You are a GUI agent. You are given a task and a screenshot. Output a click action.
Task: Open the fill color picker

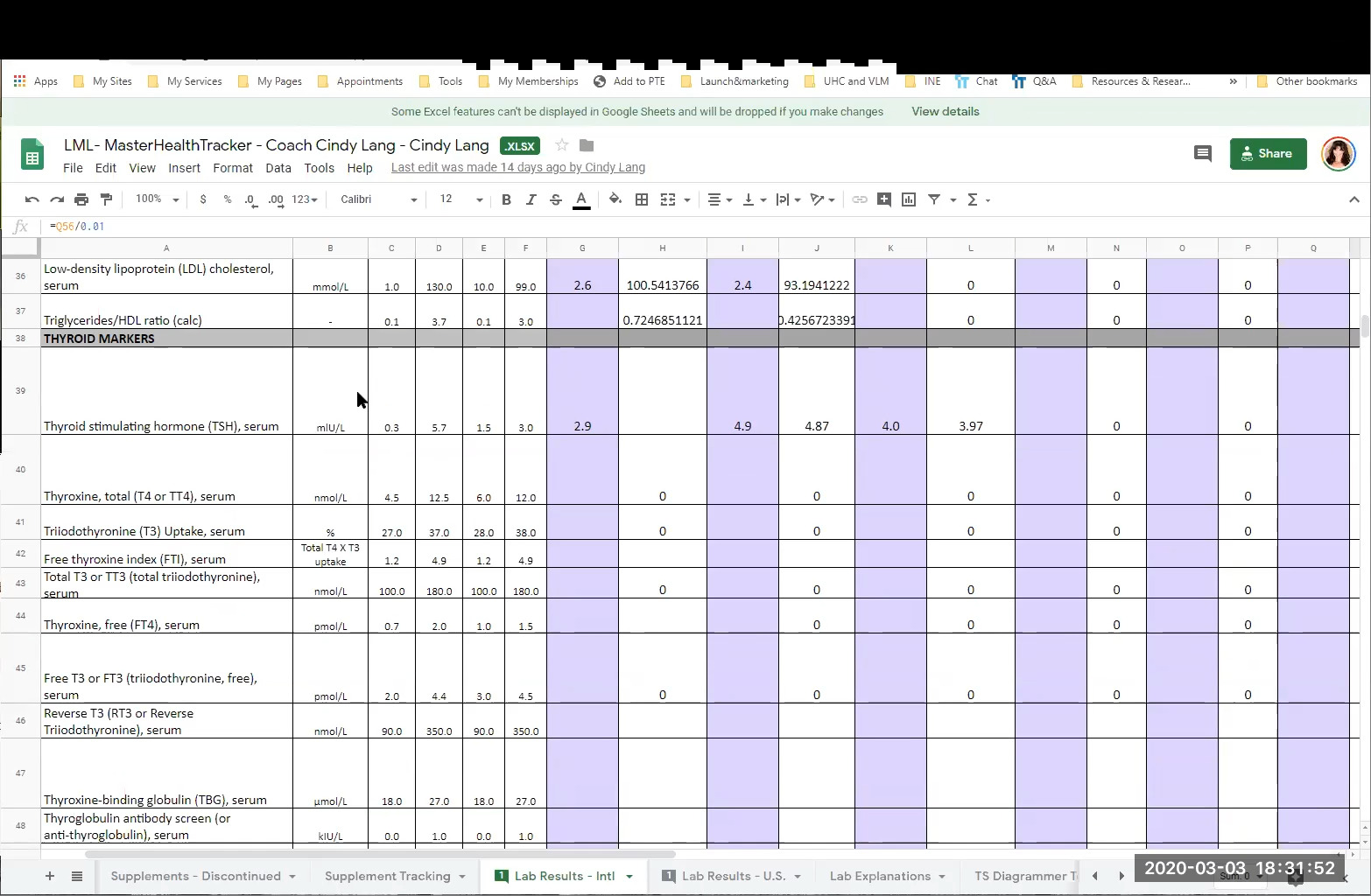615,200
